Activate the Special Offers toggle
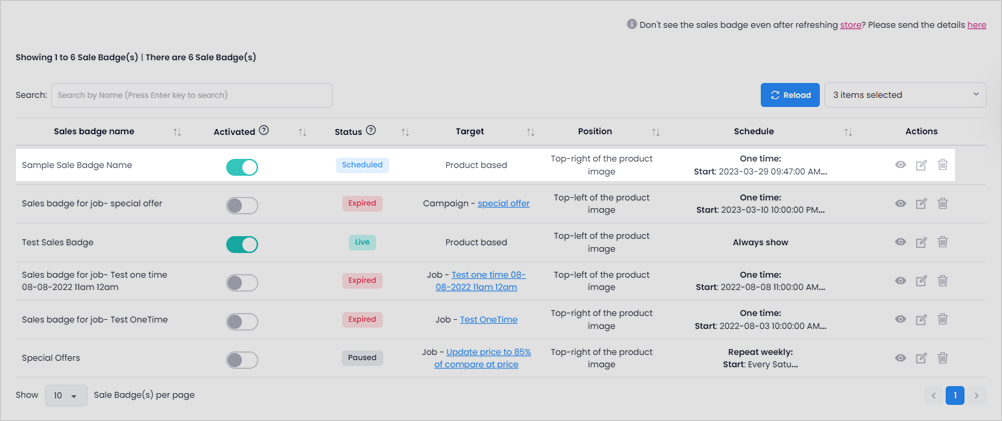This screenshot has width=1002, height=421. [x=242, y=360]
